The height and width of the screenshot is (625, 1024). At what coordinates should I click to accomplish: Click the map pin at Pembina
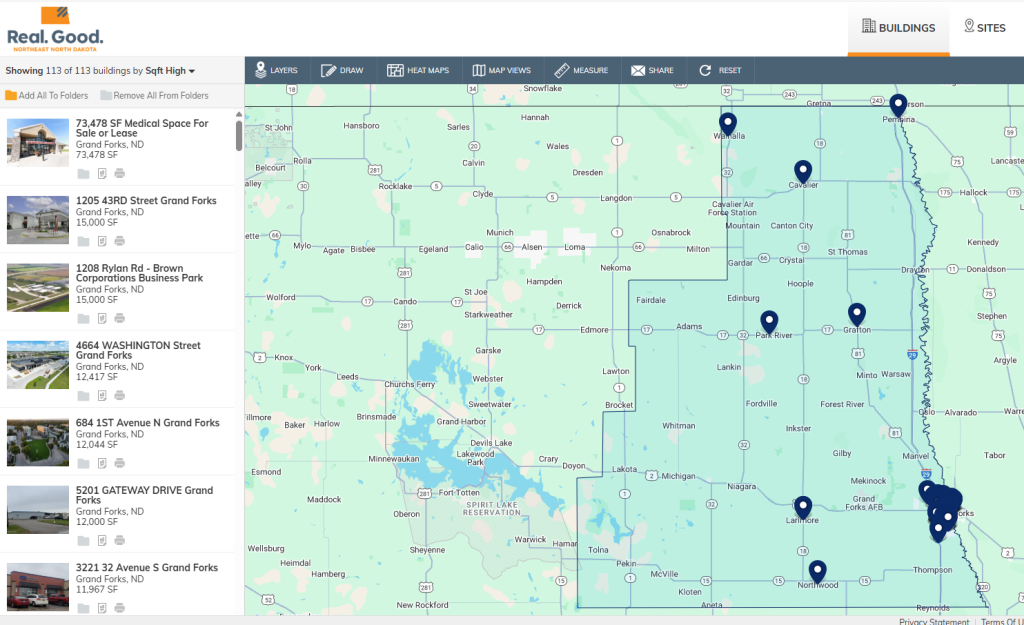click(x=898, y=104)
